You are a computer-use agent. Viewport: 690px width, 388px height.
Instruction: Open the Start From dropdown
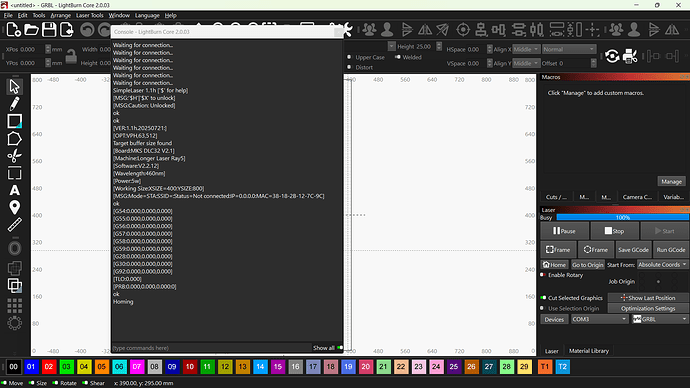[662, 265]
